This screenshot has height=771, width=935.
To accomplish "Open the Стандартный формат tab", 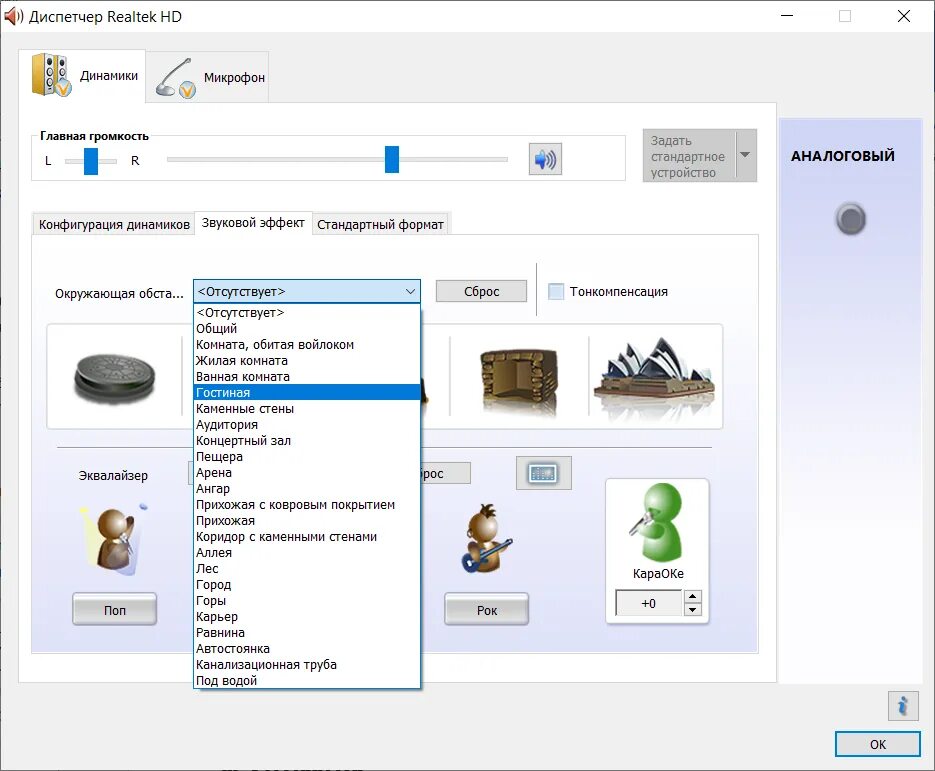I will [x=382, y=224].
